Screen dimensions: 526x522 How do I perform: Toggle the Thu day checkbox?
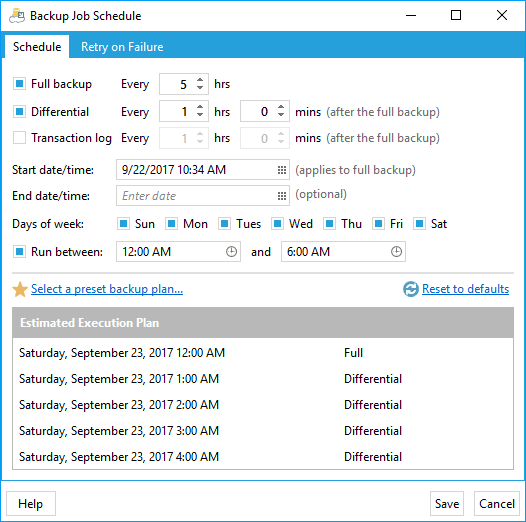coord(329,224)
